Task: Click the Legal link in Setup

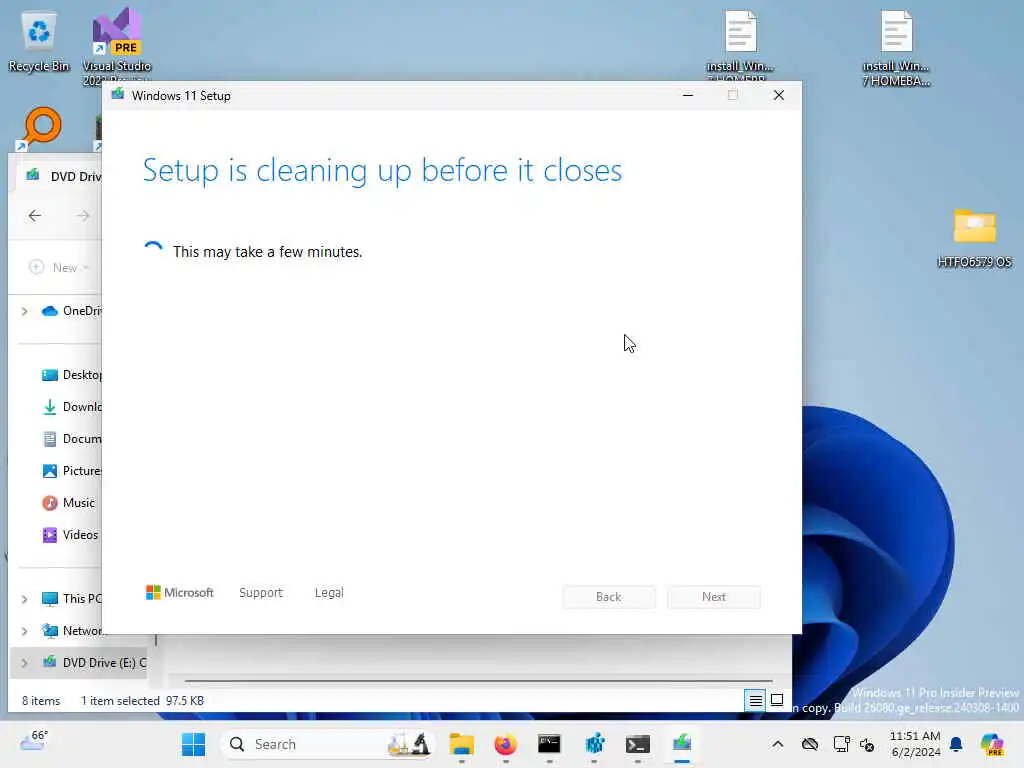Action: coord(329,592)
